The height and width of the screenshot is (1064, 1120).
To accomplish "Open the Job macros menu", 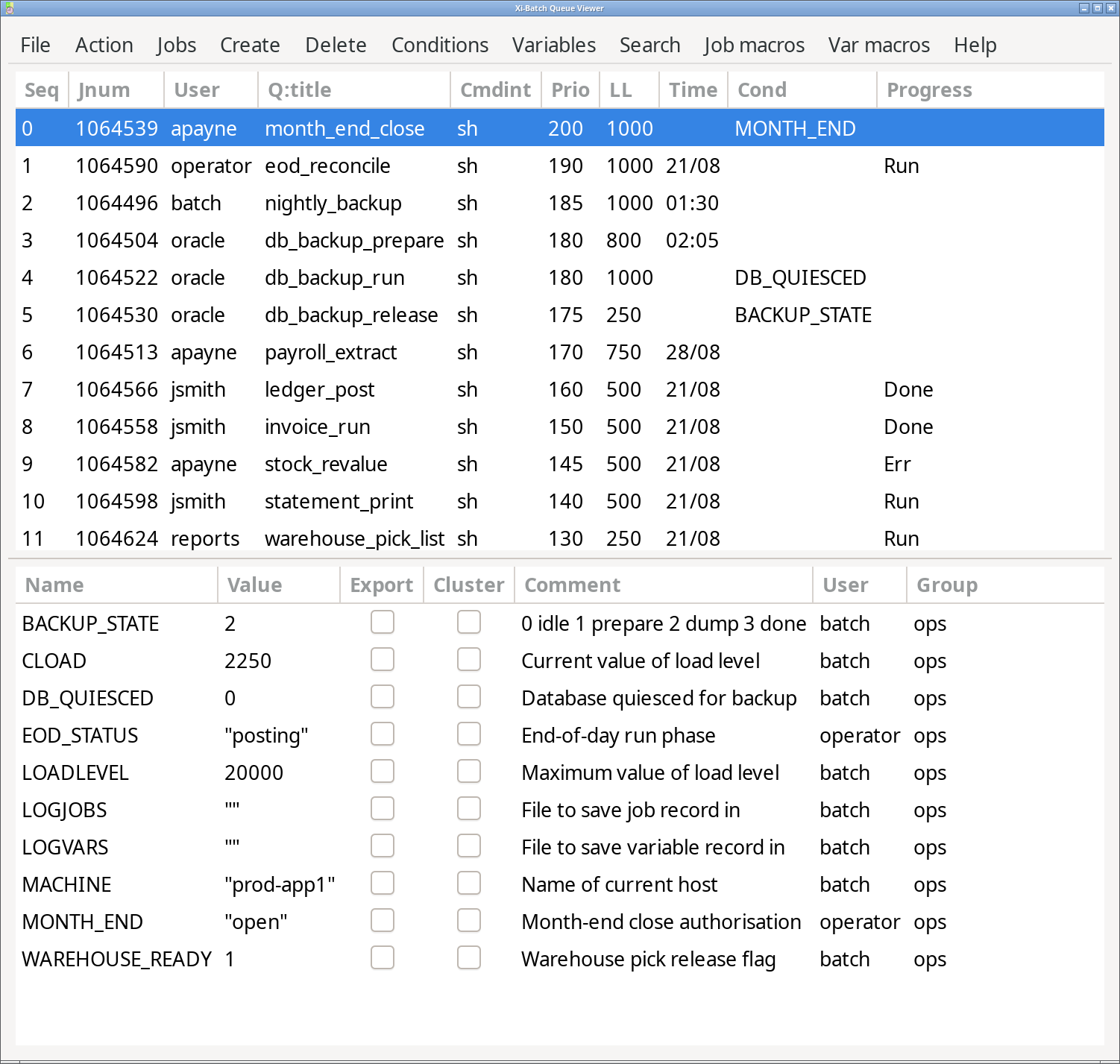I will click(754, 45).
